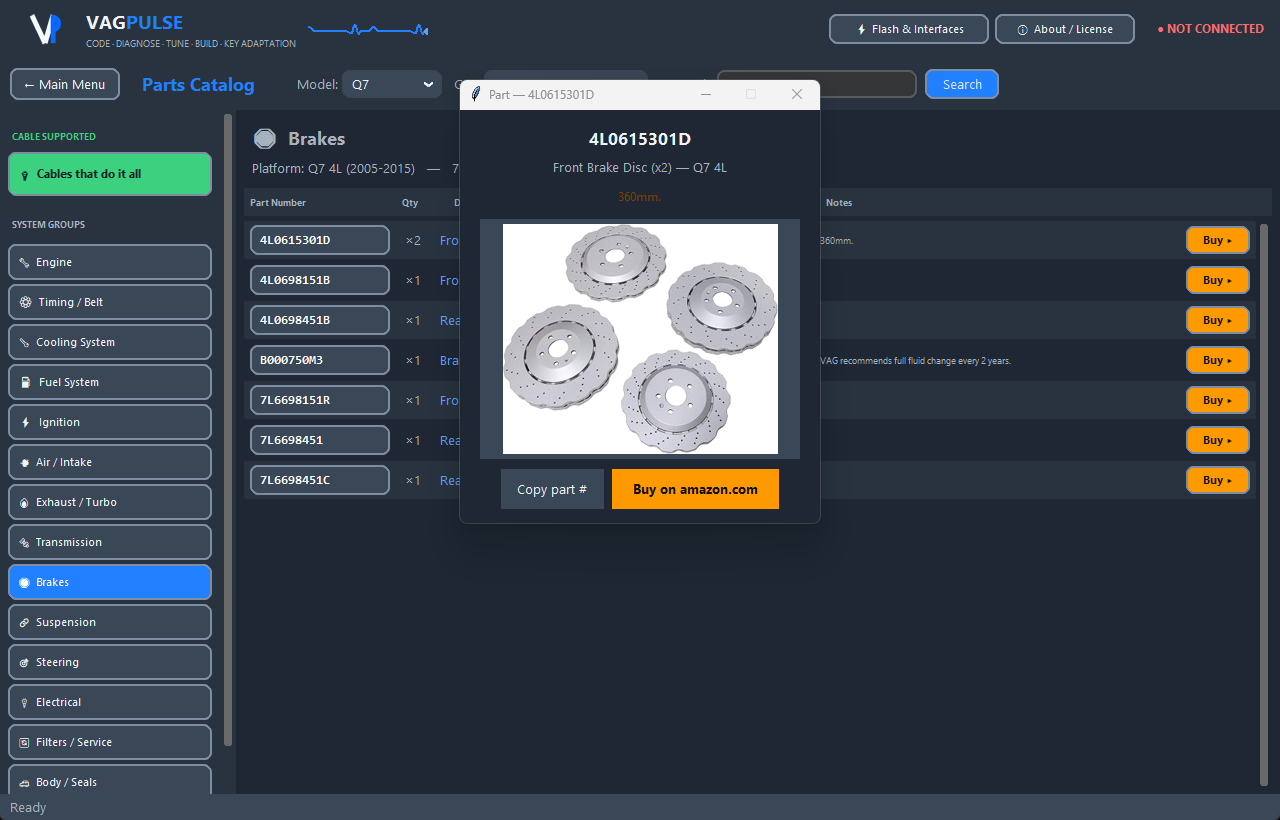
Task: Buy the 4L0615301D part from its row
Action: (1218, 240)
